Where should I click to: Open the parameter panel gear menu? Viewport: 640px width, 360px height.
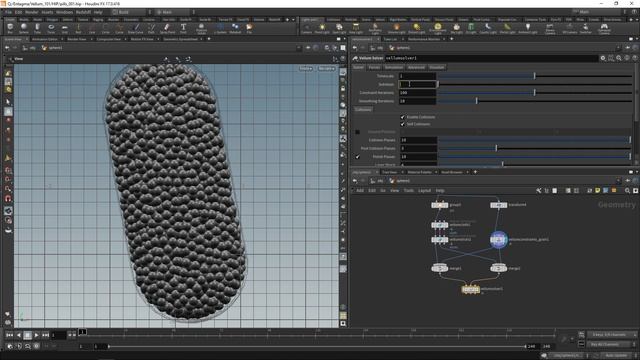[x=603, y=58]
